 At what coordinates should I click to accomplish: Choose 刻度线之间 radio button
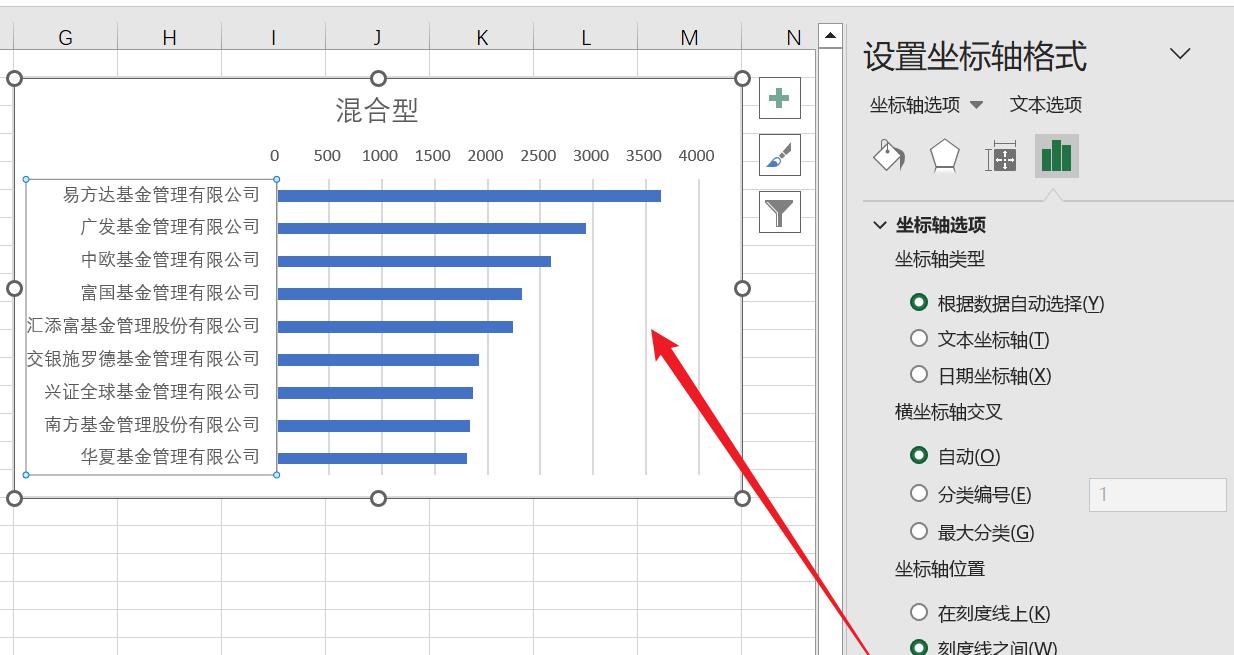click(919, 647)
